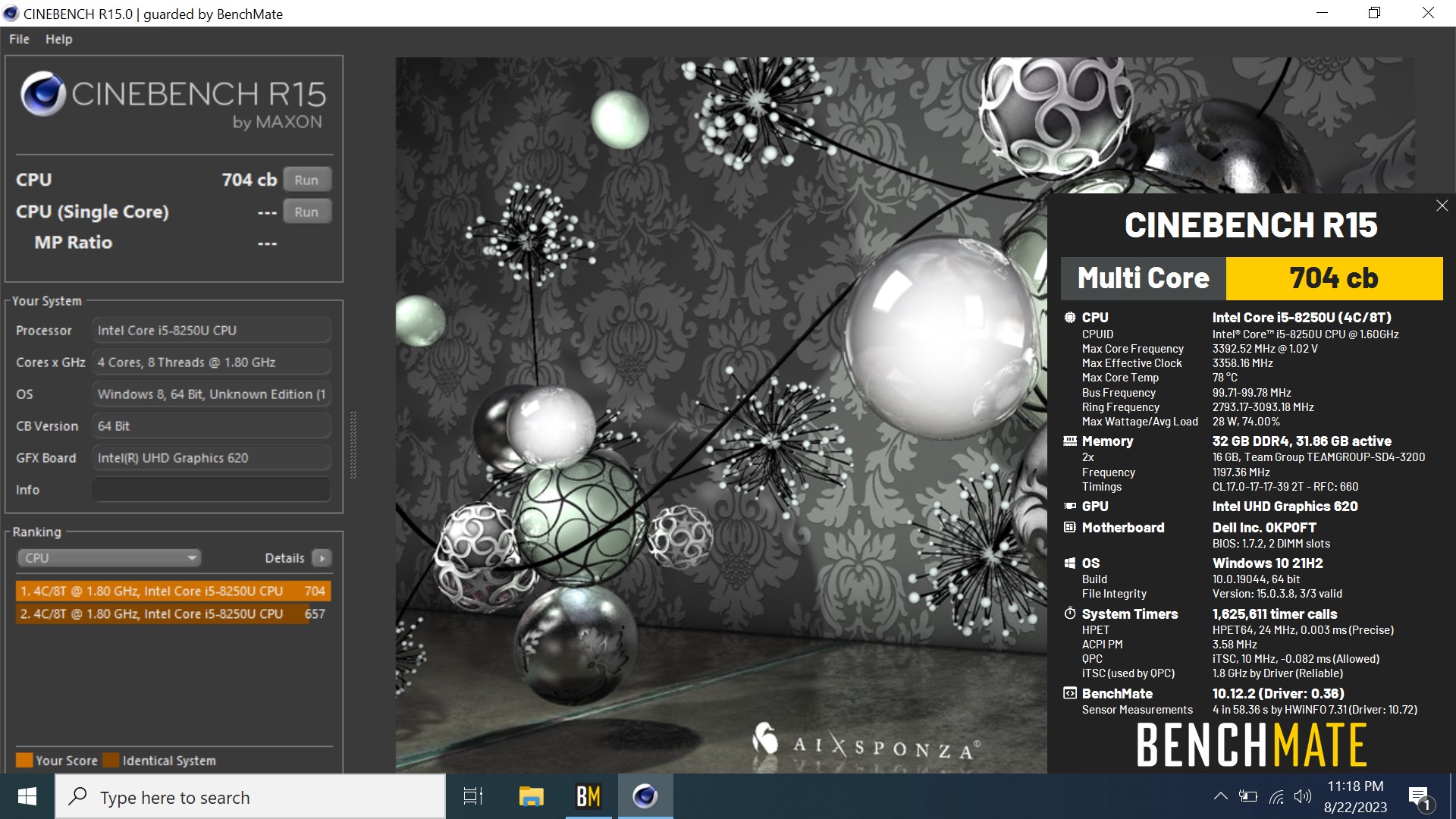The height and width of the screenshot is (819, 1456).
Task: Click the empty Info input field
Action: point(212,490)
